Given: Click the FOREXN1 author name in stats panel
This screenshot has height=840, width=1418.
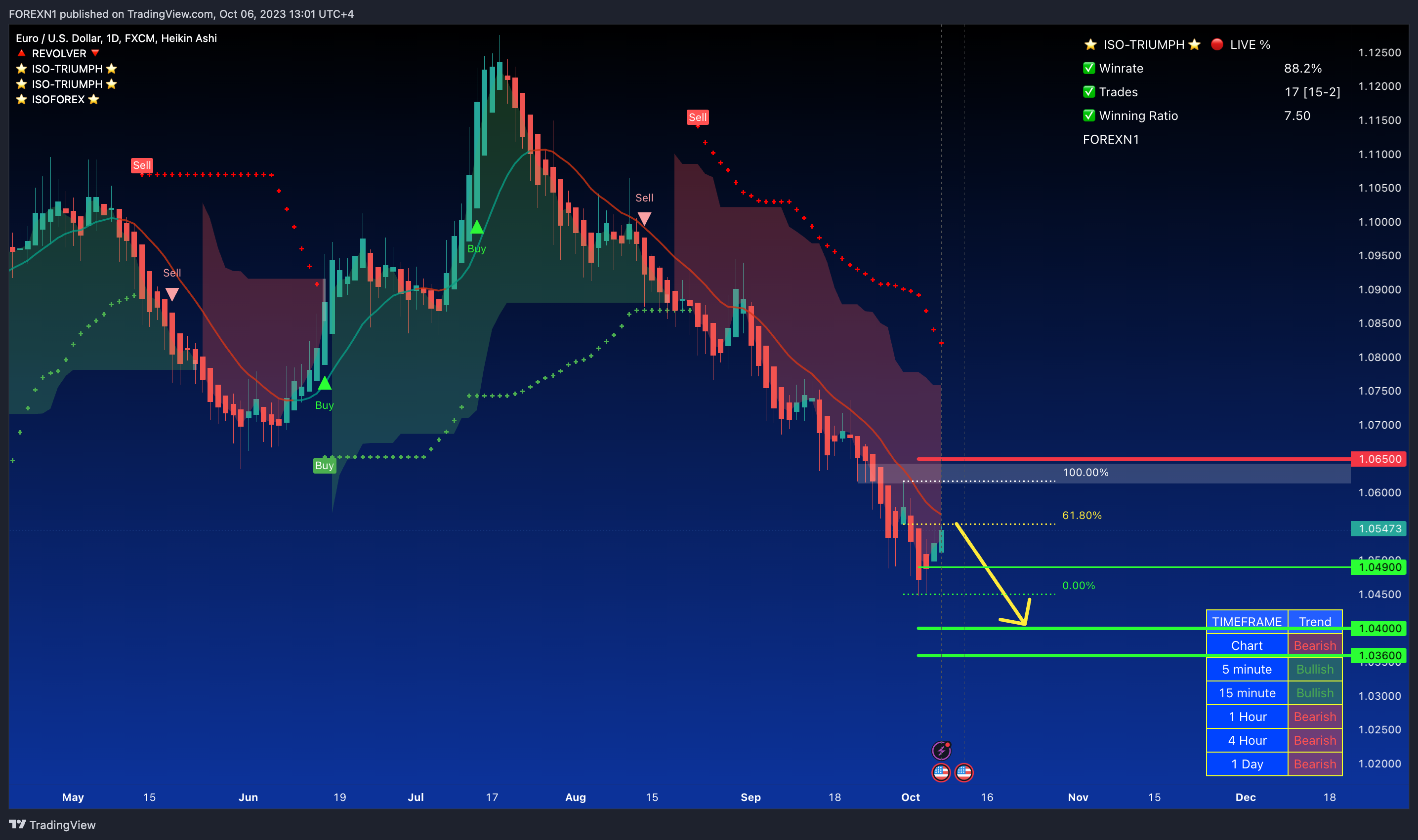Looking at the screenshot, I should [x=1111, y=139].
